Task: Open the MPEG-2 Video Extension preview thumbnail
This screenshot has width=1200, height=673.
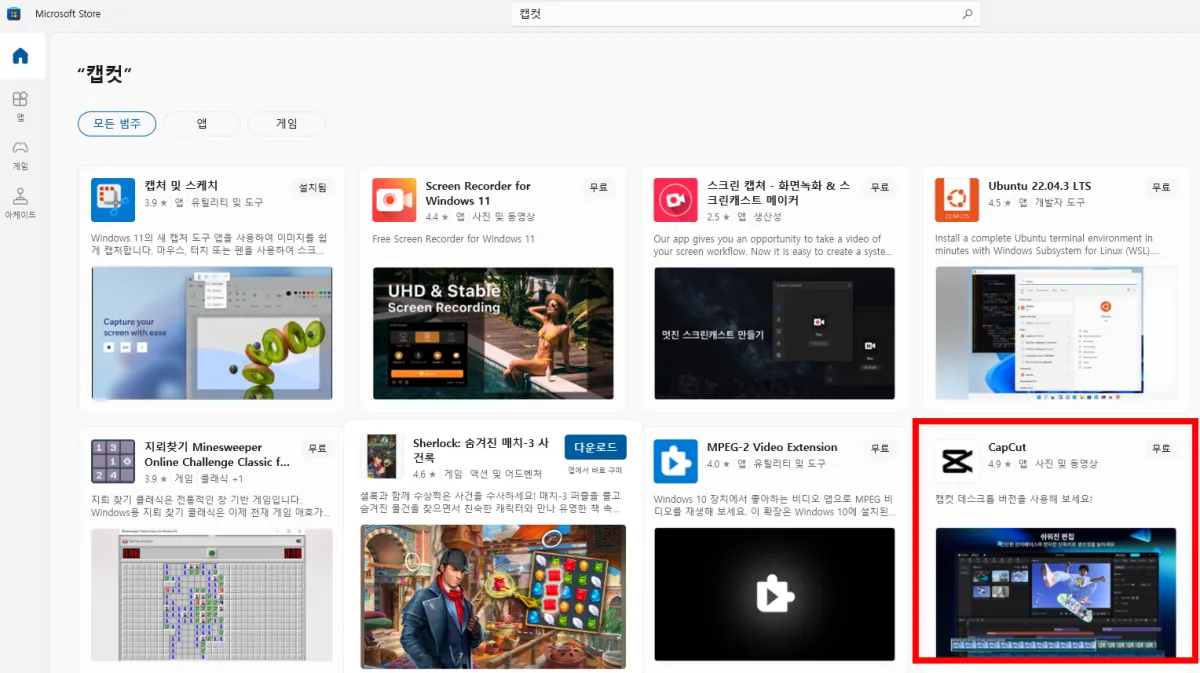Action: tap(774, 594)
